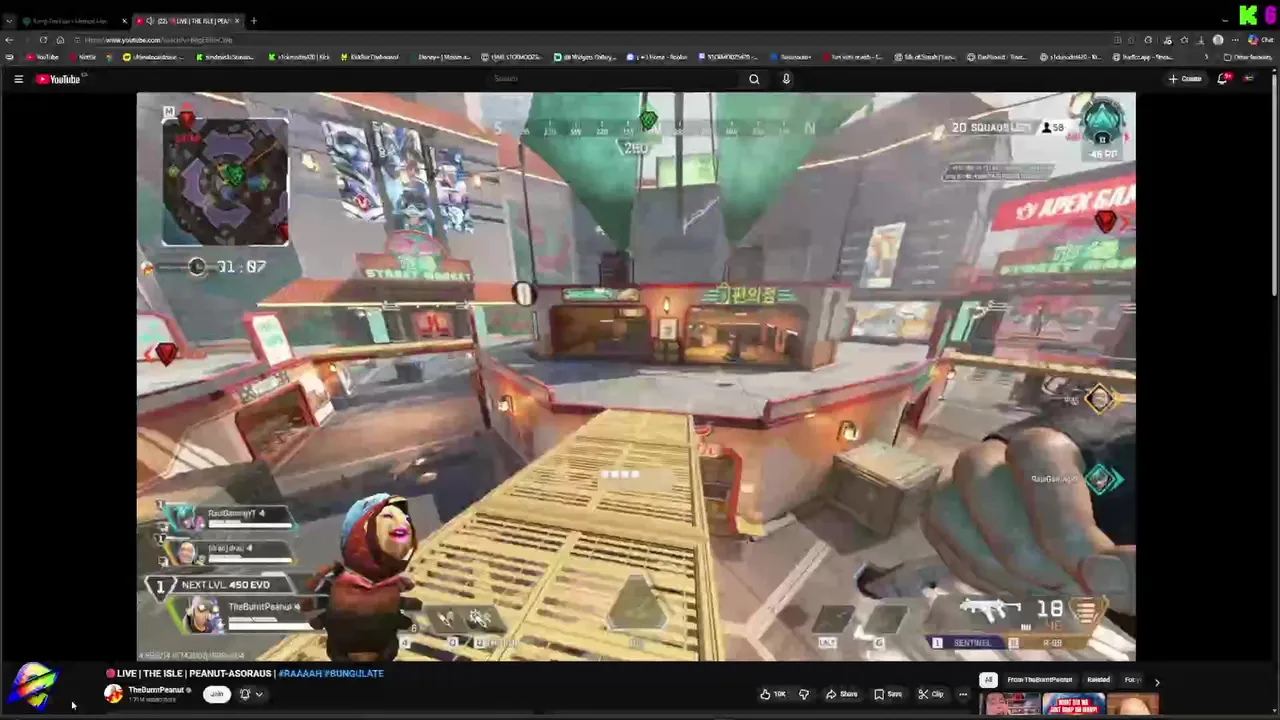The height and width of the screenshot is (720, 1280).
Task: Select the From TheBurntPeanut chip
Action: click(x=1039, y=680)
